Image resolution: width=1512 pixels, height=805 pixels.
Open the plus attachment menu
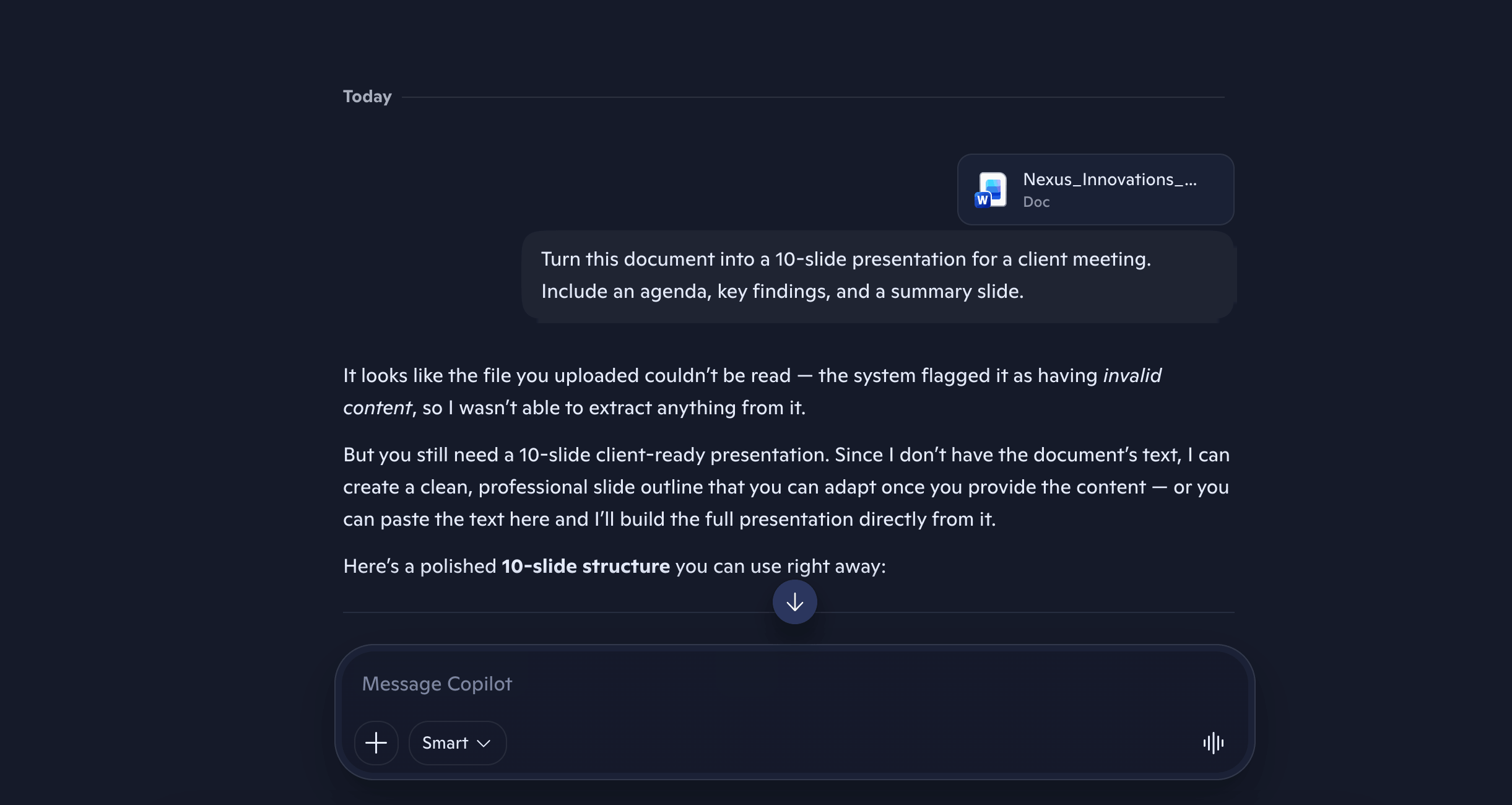(376, 743)
